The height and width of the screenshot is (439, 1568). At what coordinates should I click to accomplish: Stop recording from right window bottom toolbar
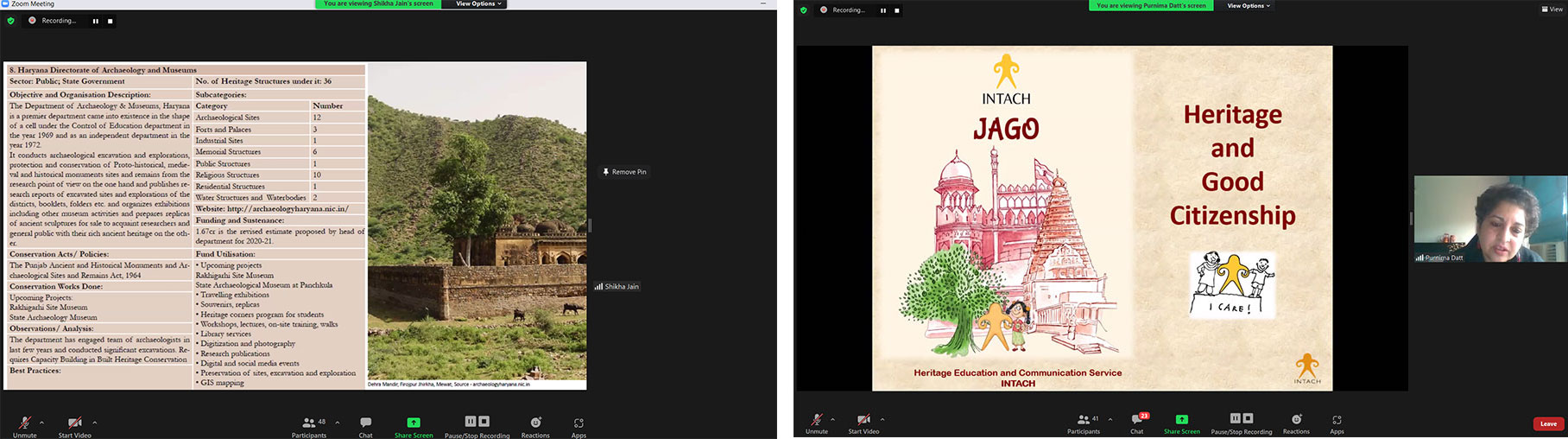1248,417
